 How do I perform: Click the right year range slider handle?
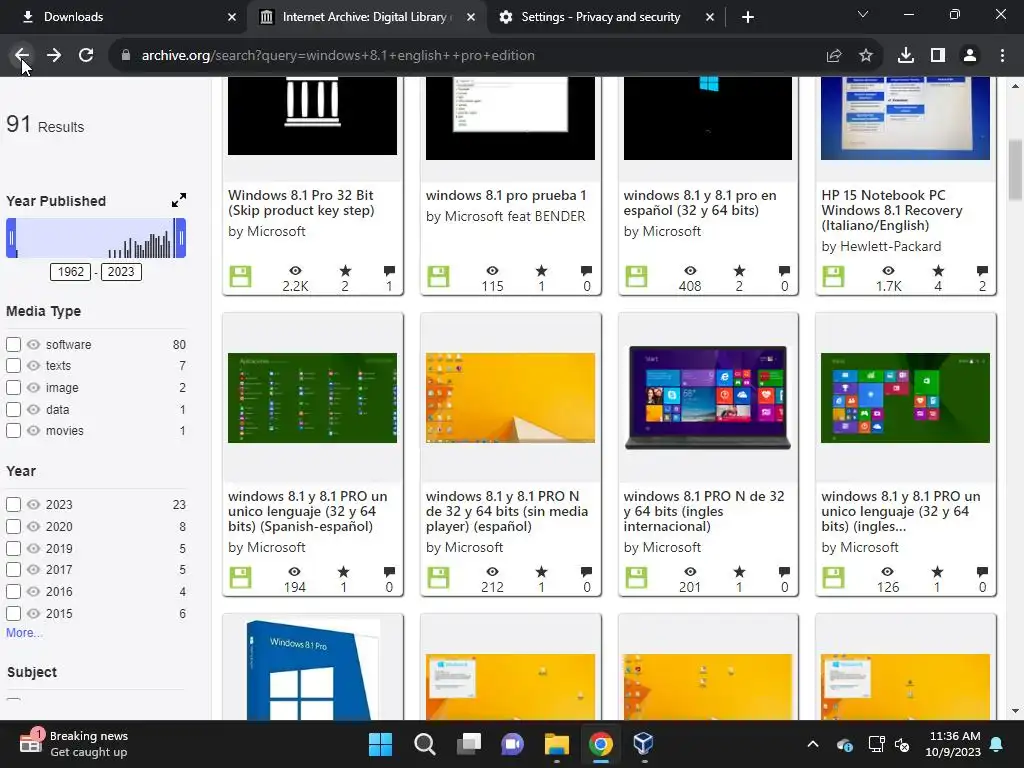pyautogui.click(x=181, y=238)
